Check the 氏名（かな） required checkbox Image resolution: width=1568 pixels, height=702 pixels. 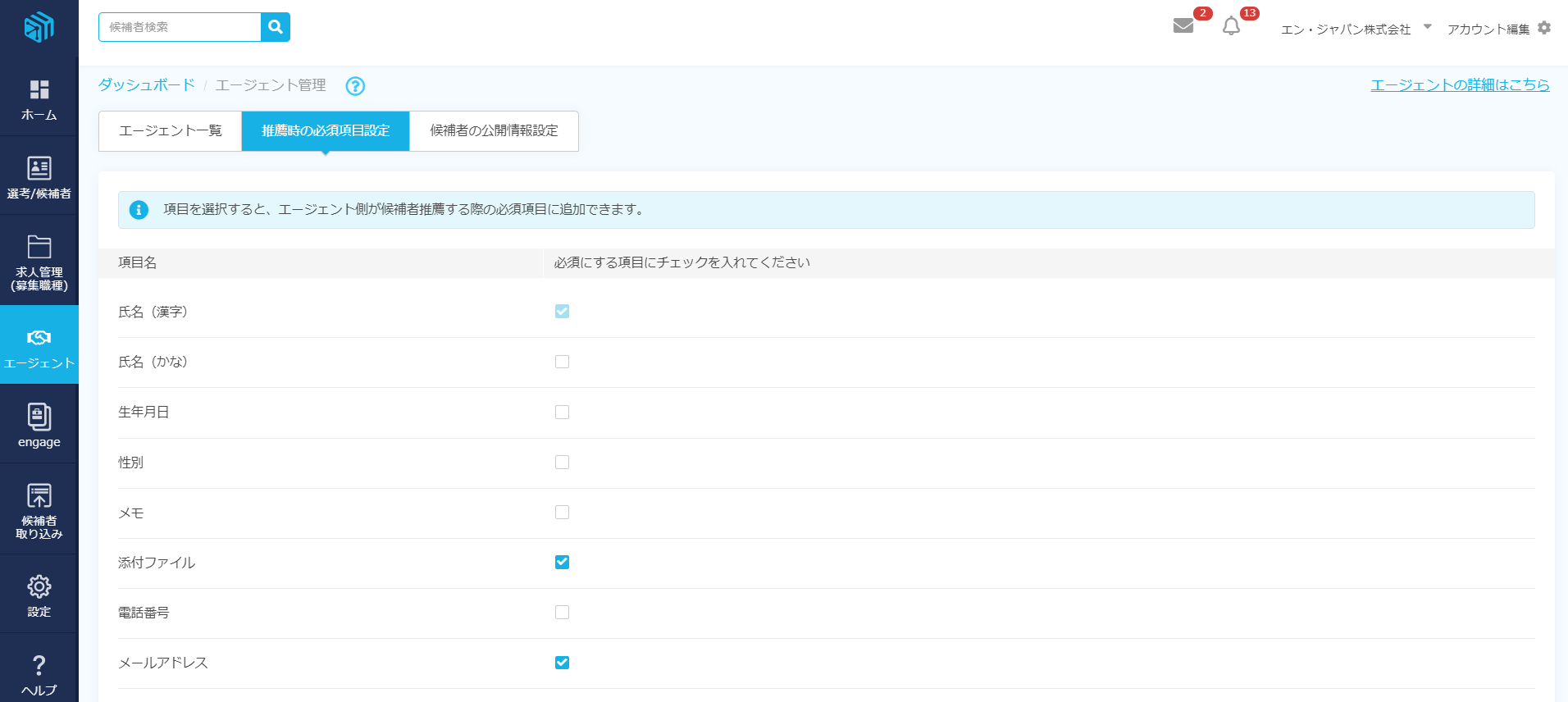pos(562,362)
